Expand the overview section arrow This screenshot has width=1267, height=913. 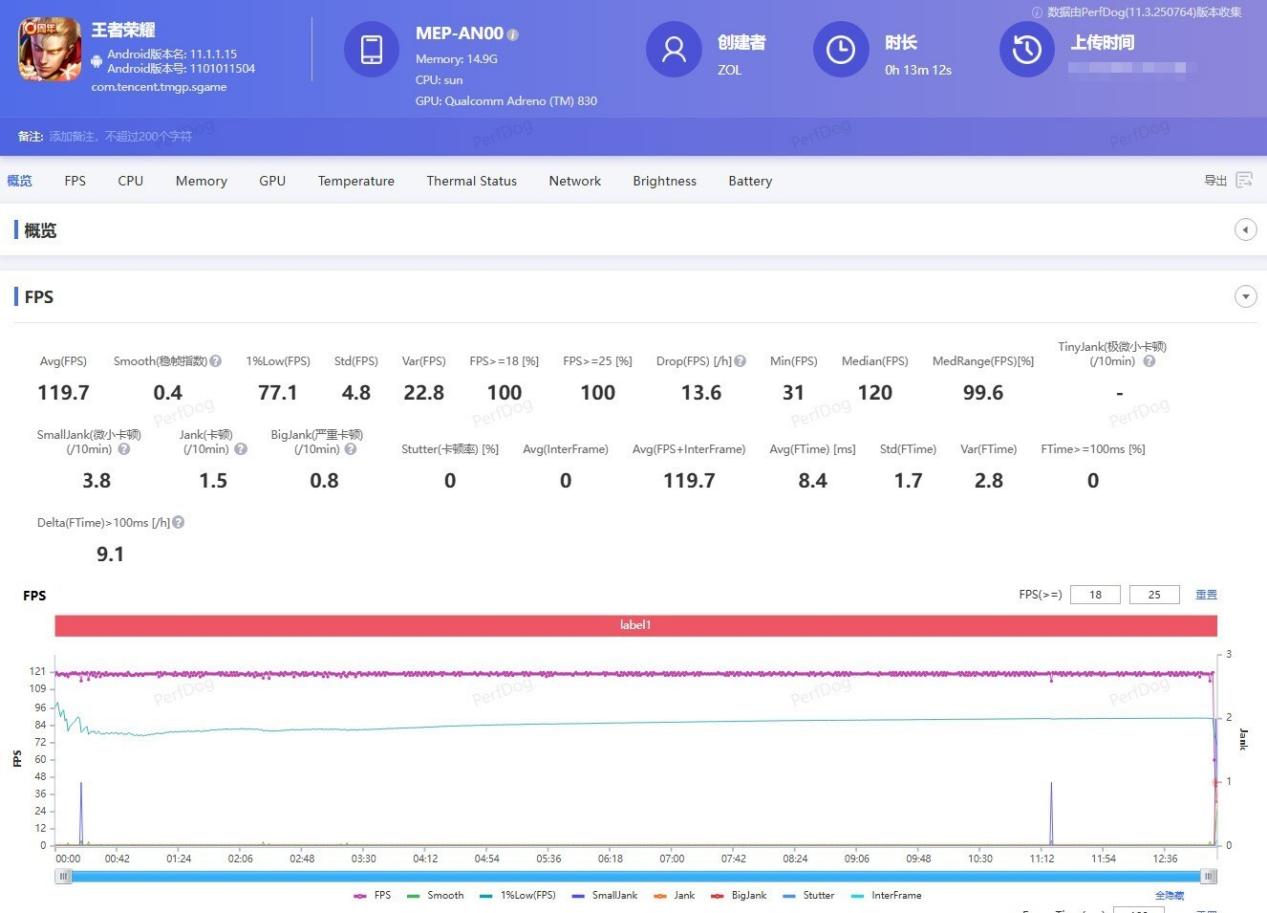pyautogui.click(x=1245, y=230)
